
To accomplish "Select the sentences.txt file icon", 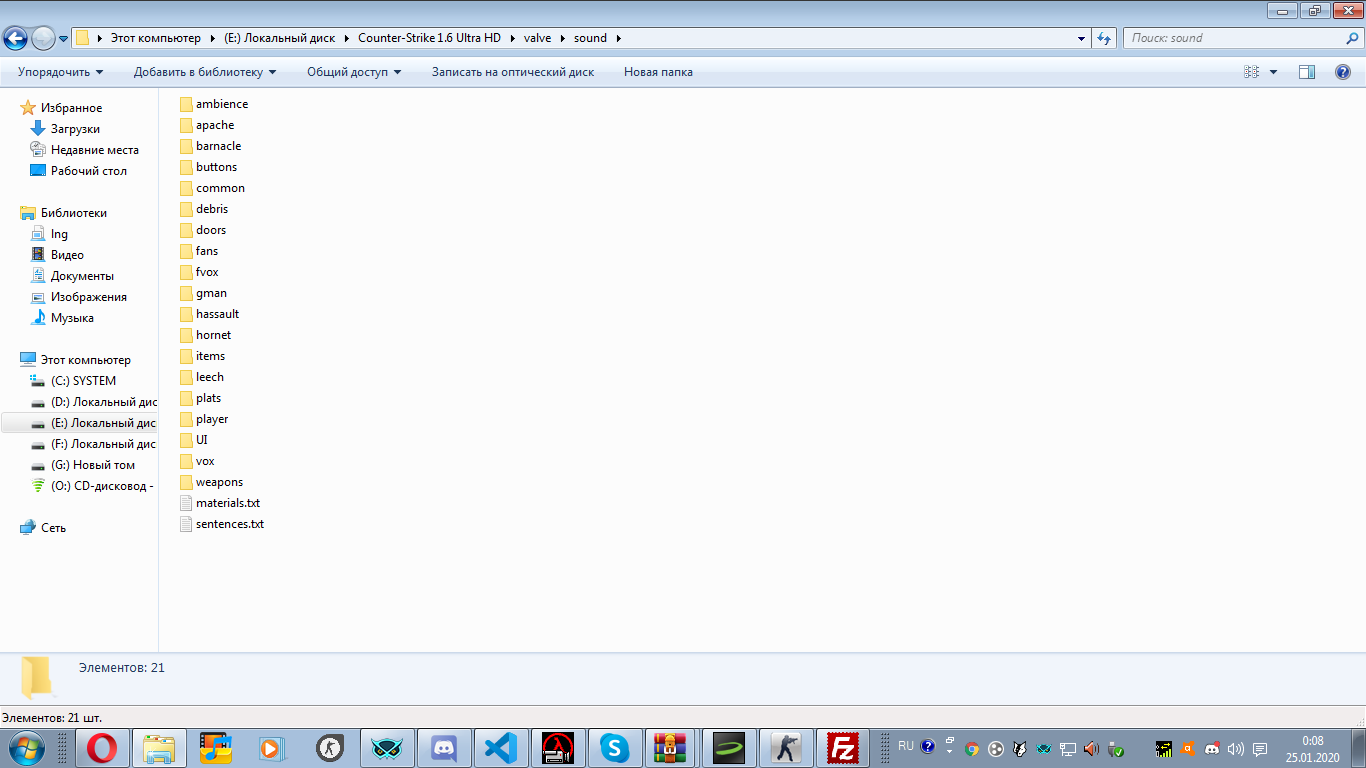I will (186, 524).
